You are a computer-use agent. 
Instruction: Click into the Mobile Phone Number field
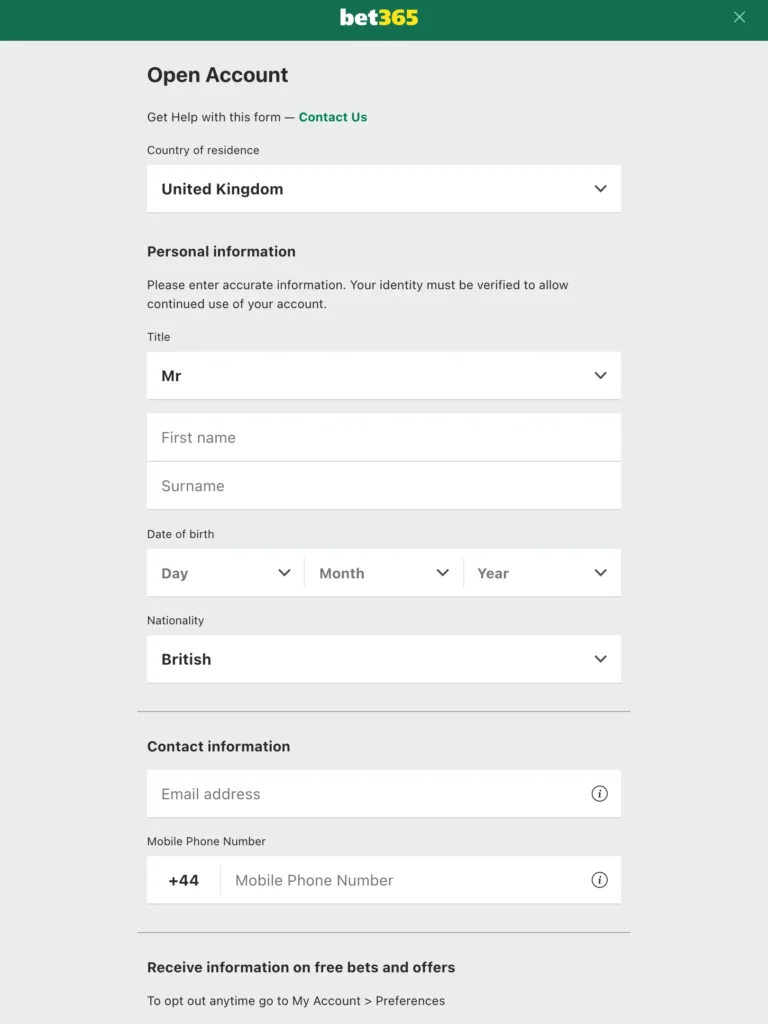(x=405, y=880)
